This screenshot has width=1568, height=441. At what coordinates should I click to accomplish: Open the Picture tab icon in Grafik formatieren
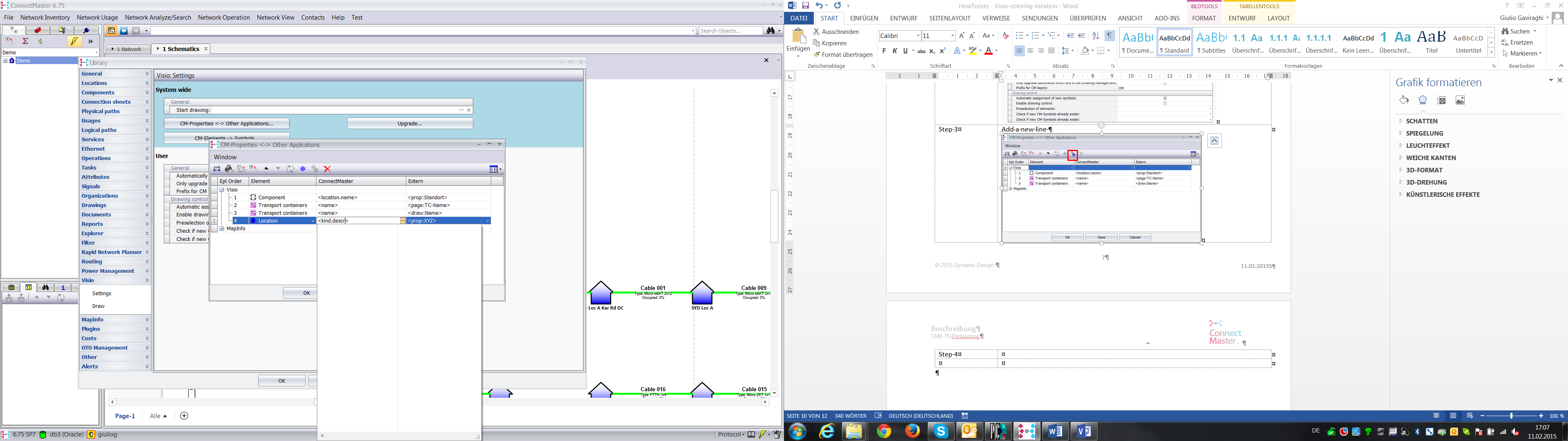(x=1460, y=100)
